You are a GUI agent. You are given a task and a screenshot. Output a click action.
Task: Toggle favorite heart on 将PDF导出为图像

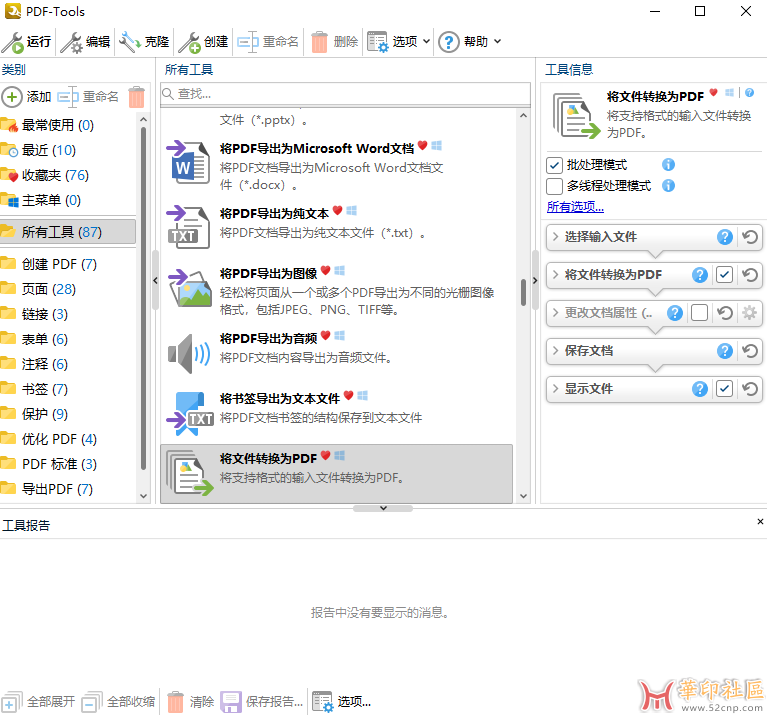click(x=325, y=270)
